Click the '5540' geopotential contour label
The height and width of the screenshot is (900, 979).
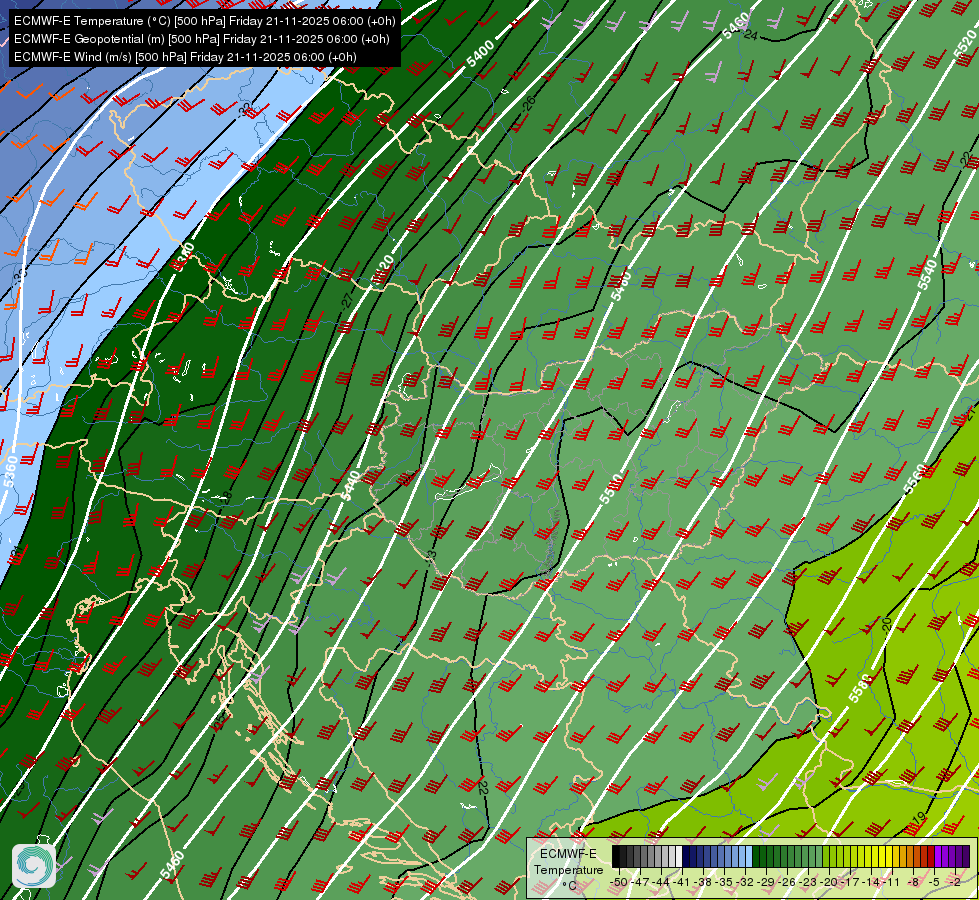[928, 275]
